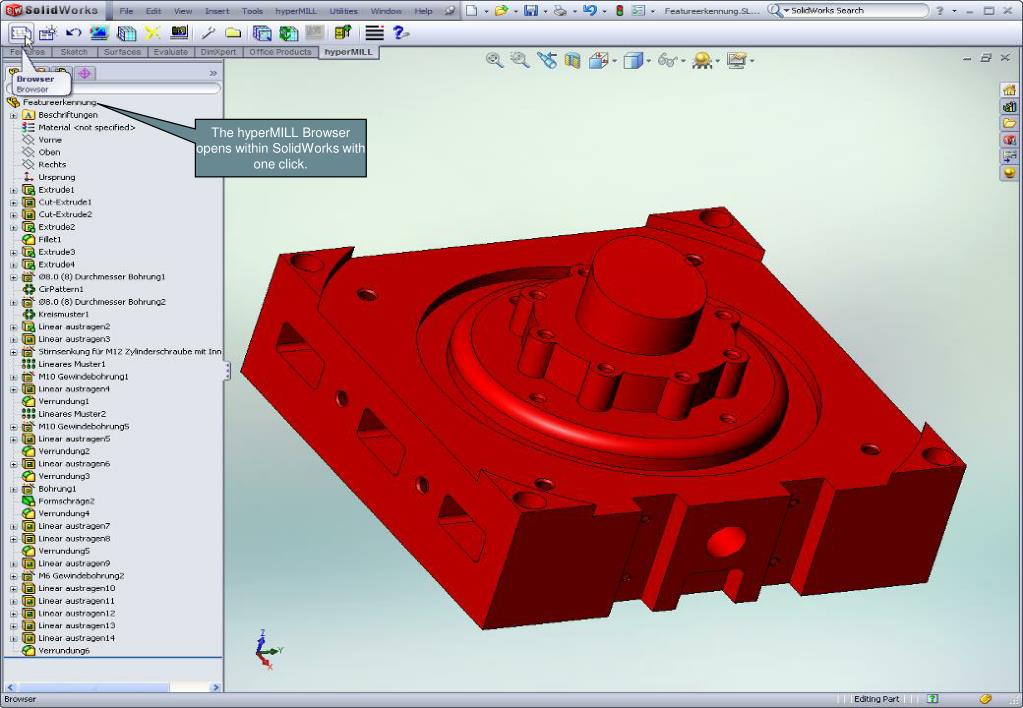Click the green cube hyperMILL toolbar icon
This screenshot has width=1023, height=708.
coord(288,32)
